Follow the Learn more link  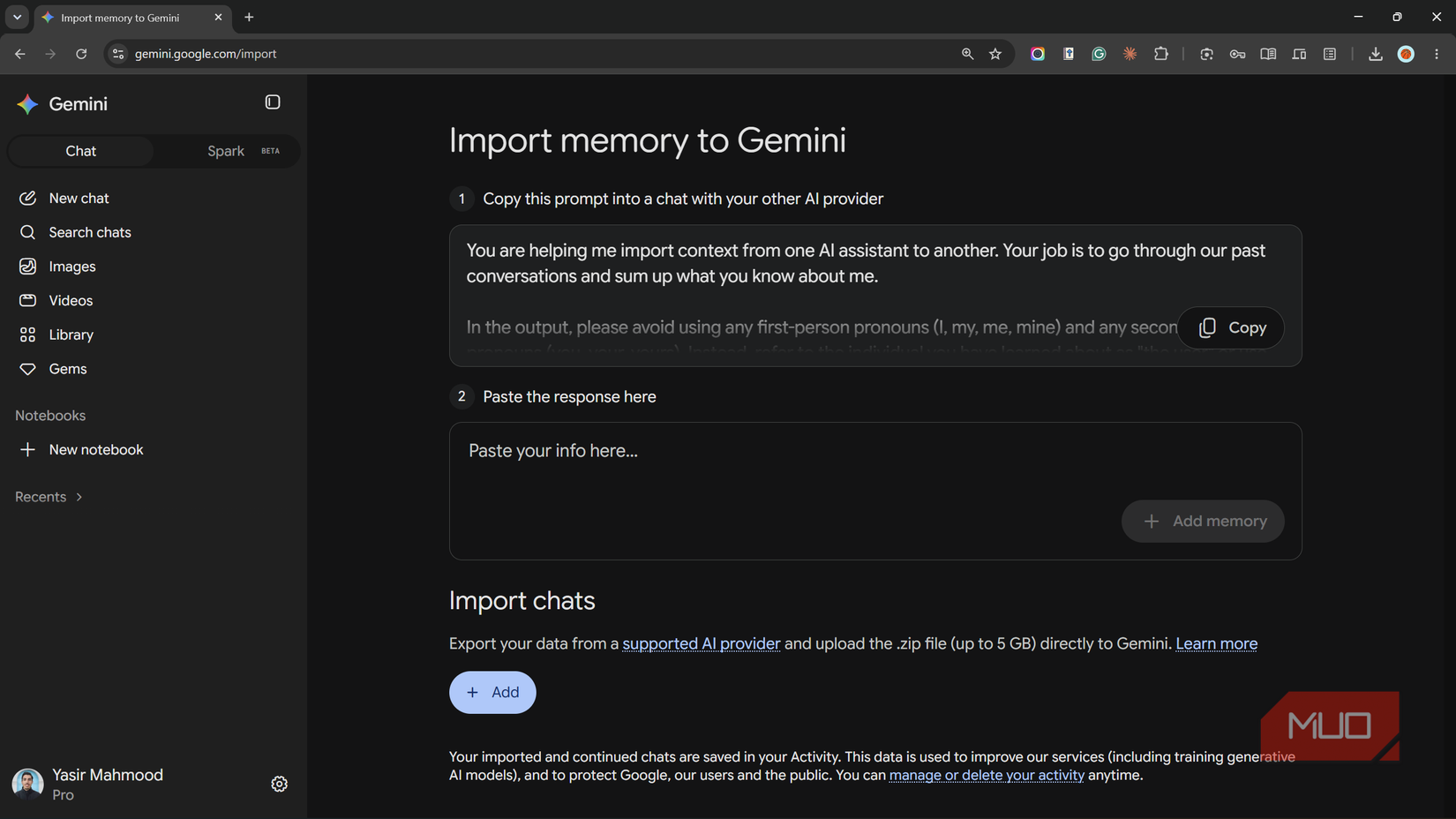tap(1217, 643)
